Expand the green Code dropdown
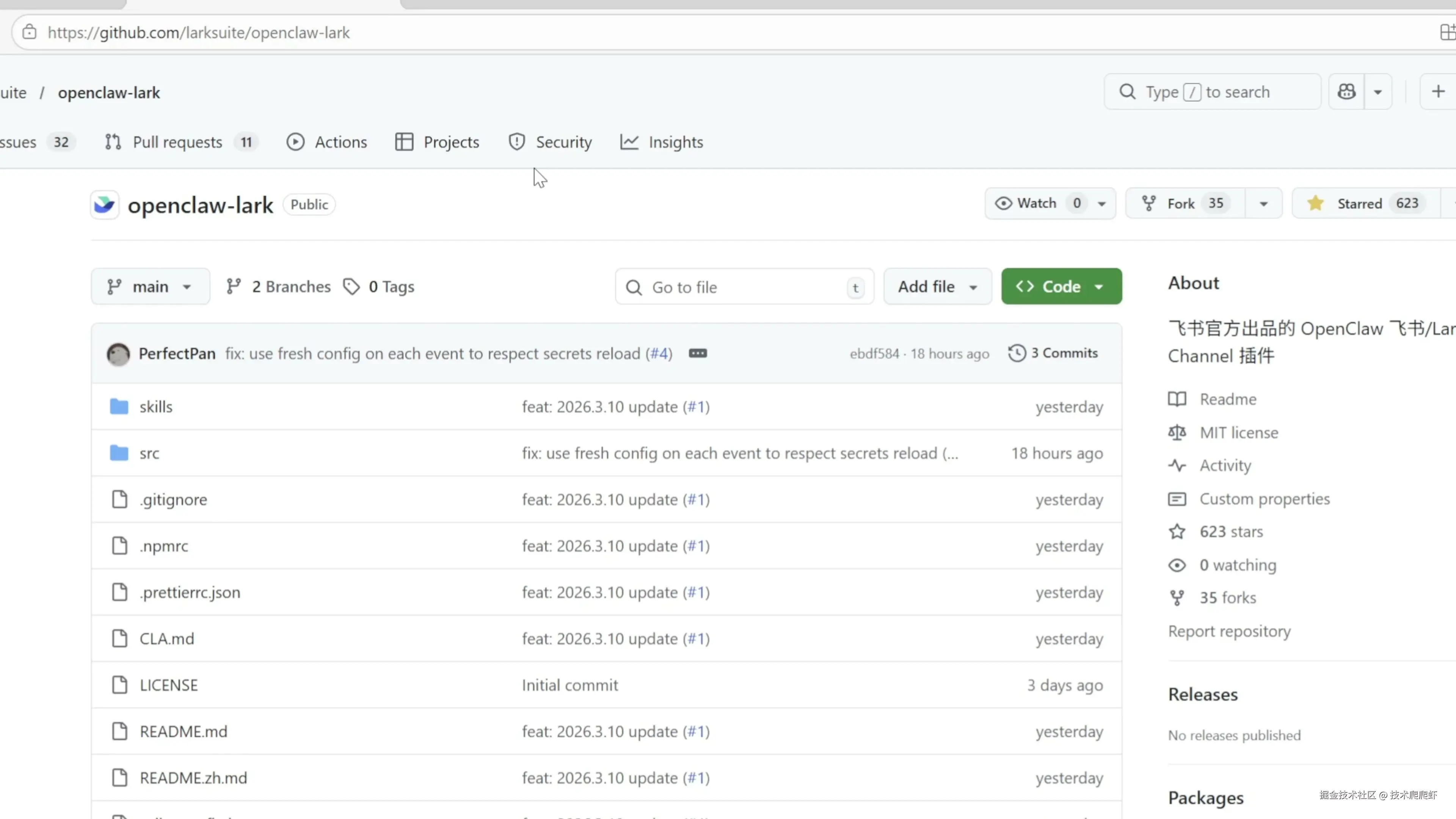The width and height of the screenshot is (1456, 819). (1061, 287)
